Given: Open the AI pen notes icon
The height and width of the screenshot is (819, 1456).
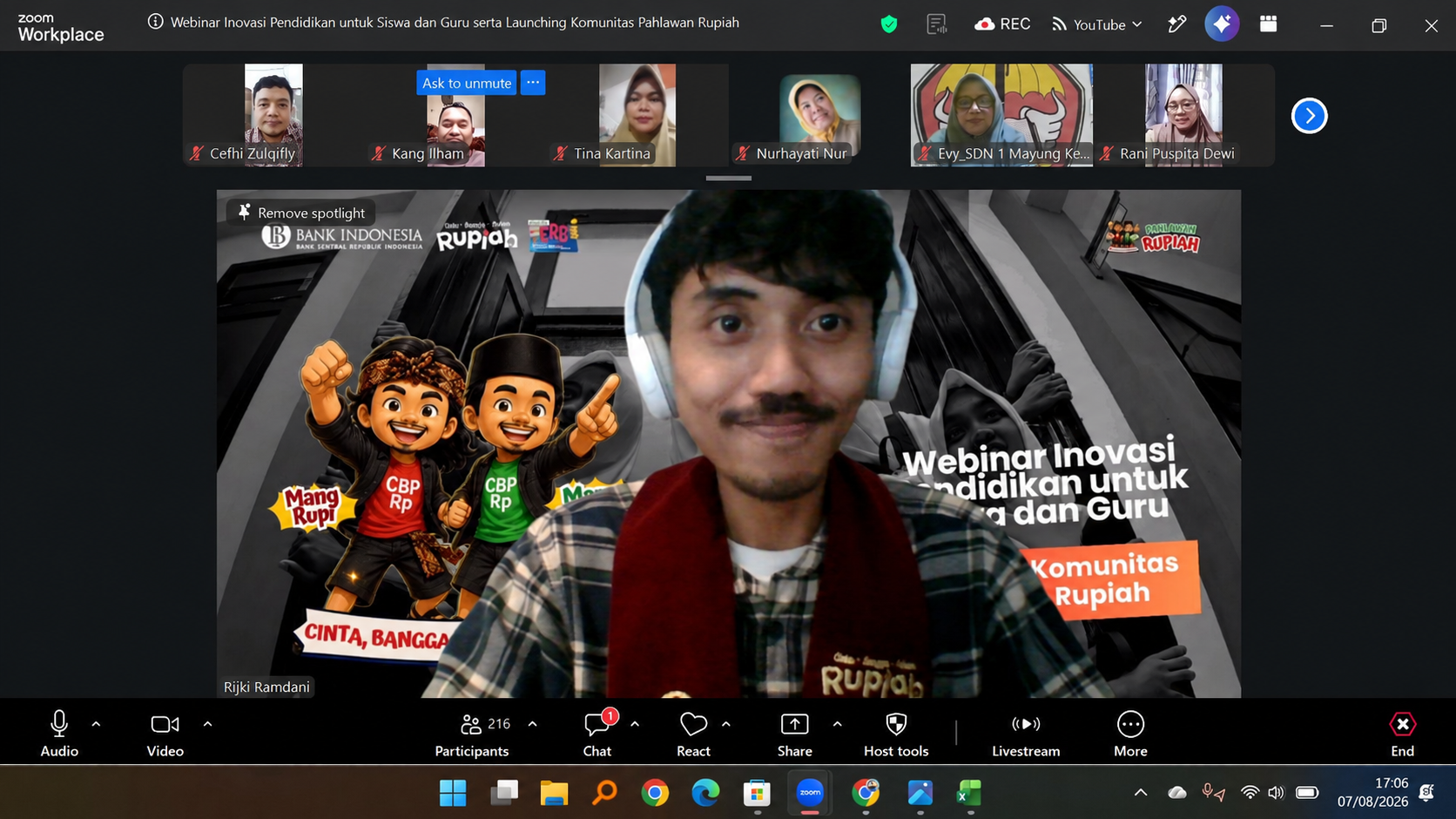Looking at the screenshot, I should point(1176,24).
